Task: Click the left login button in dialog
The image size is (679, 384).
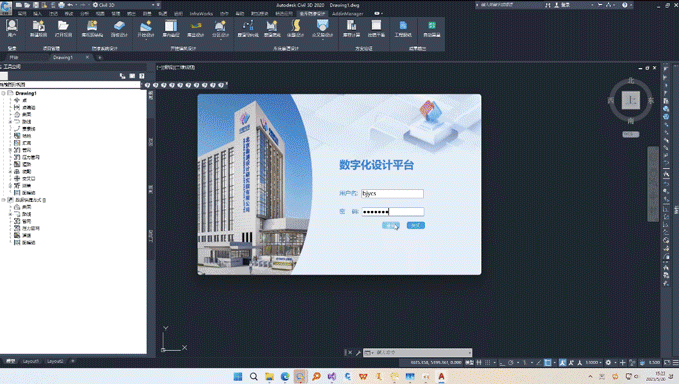Action: (x=391, y=225)
